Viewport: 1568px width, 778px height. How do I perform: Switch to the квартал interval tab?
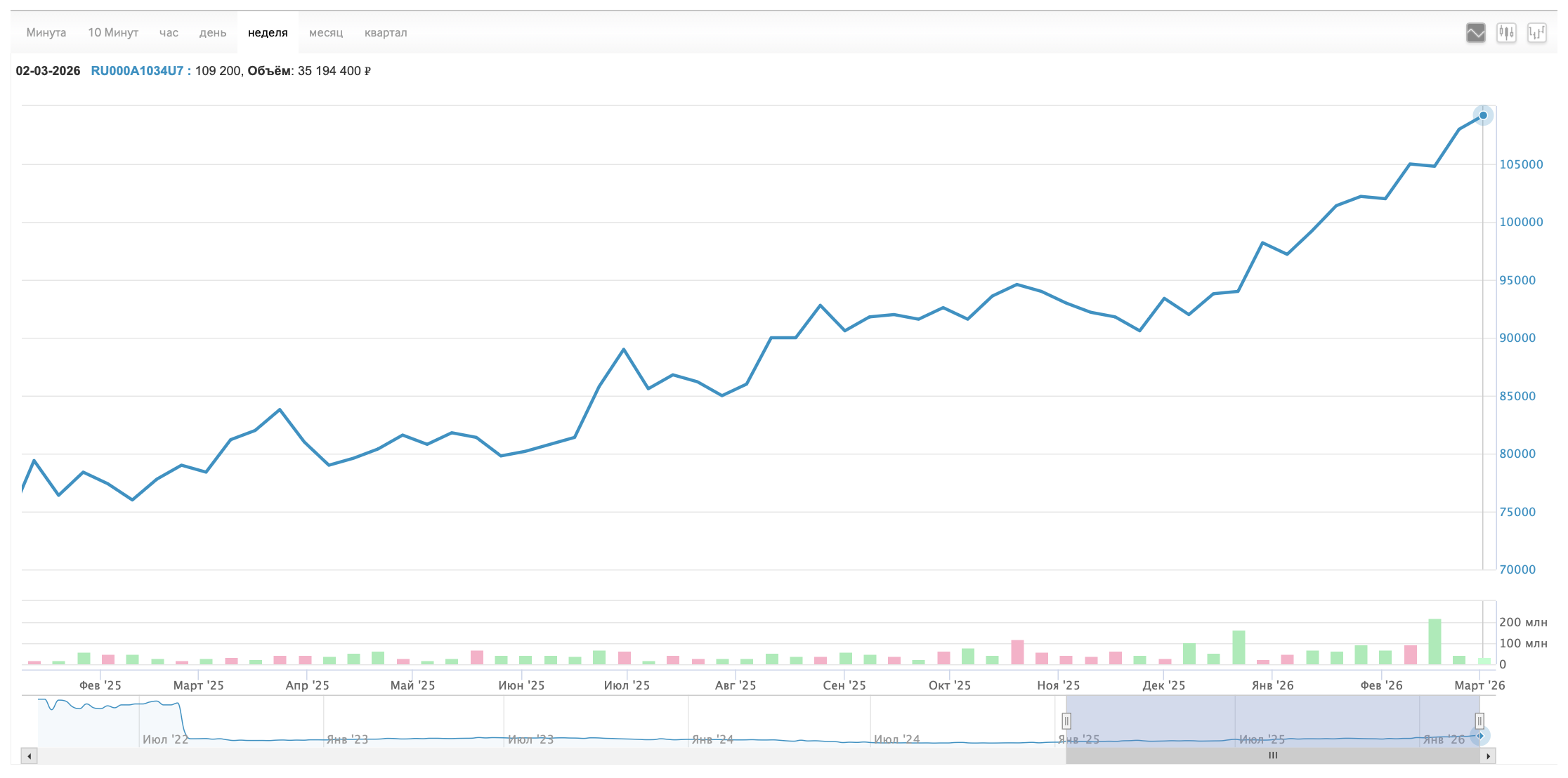coord(386,32)
